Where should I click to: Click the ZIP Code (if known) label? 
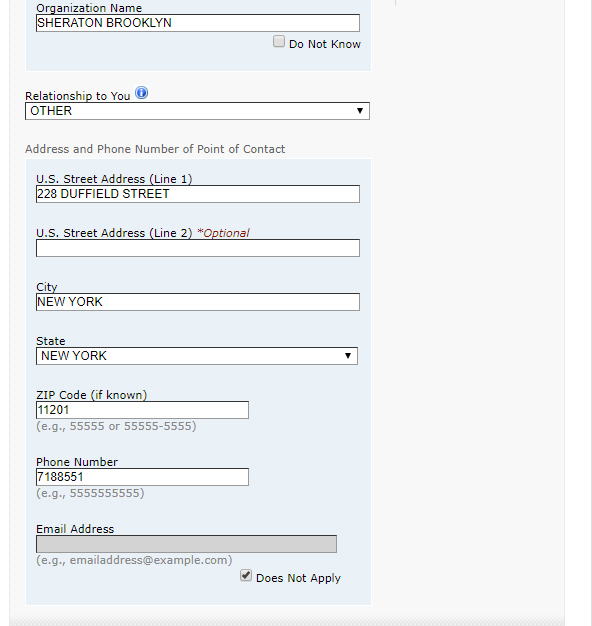pos(91,395)
